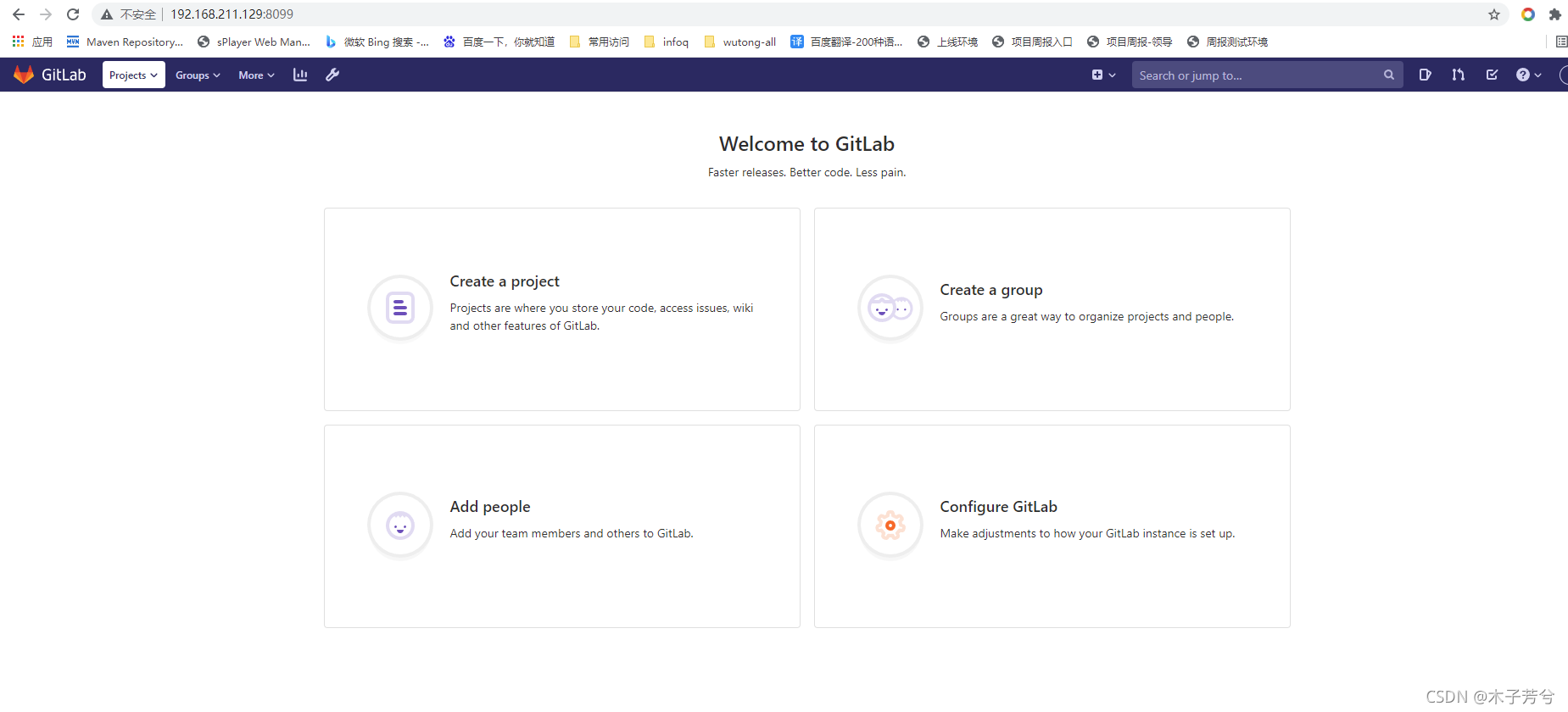
Task: Click the Add people face icon
Action: (x=400, y=526)
